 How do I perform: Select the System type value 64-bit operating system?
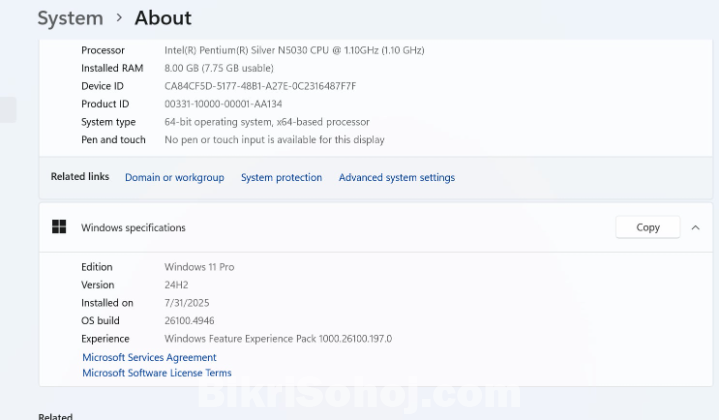[x=267, y=122]
